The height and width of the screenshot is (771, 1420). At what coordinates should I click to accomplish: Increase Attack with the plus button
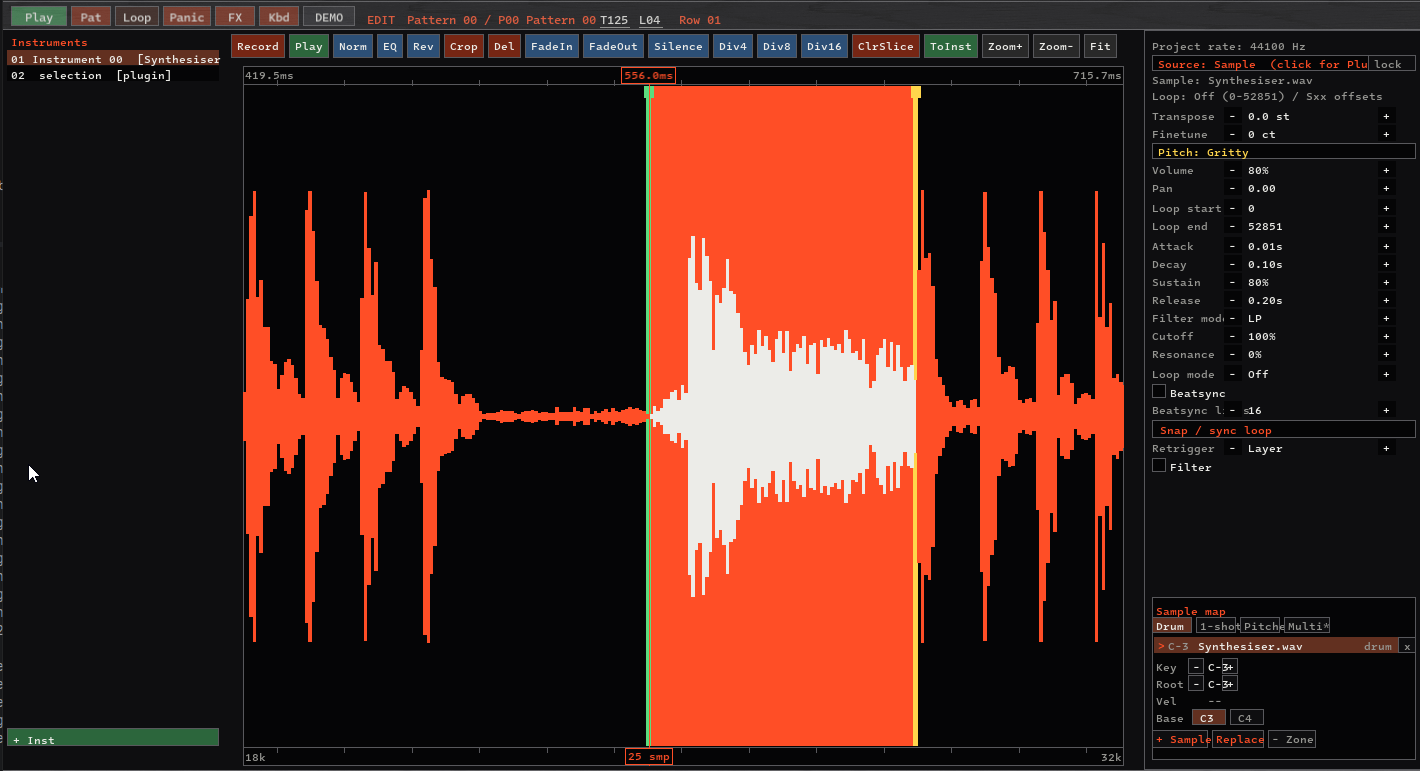click(1386, 247)
